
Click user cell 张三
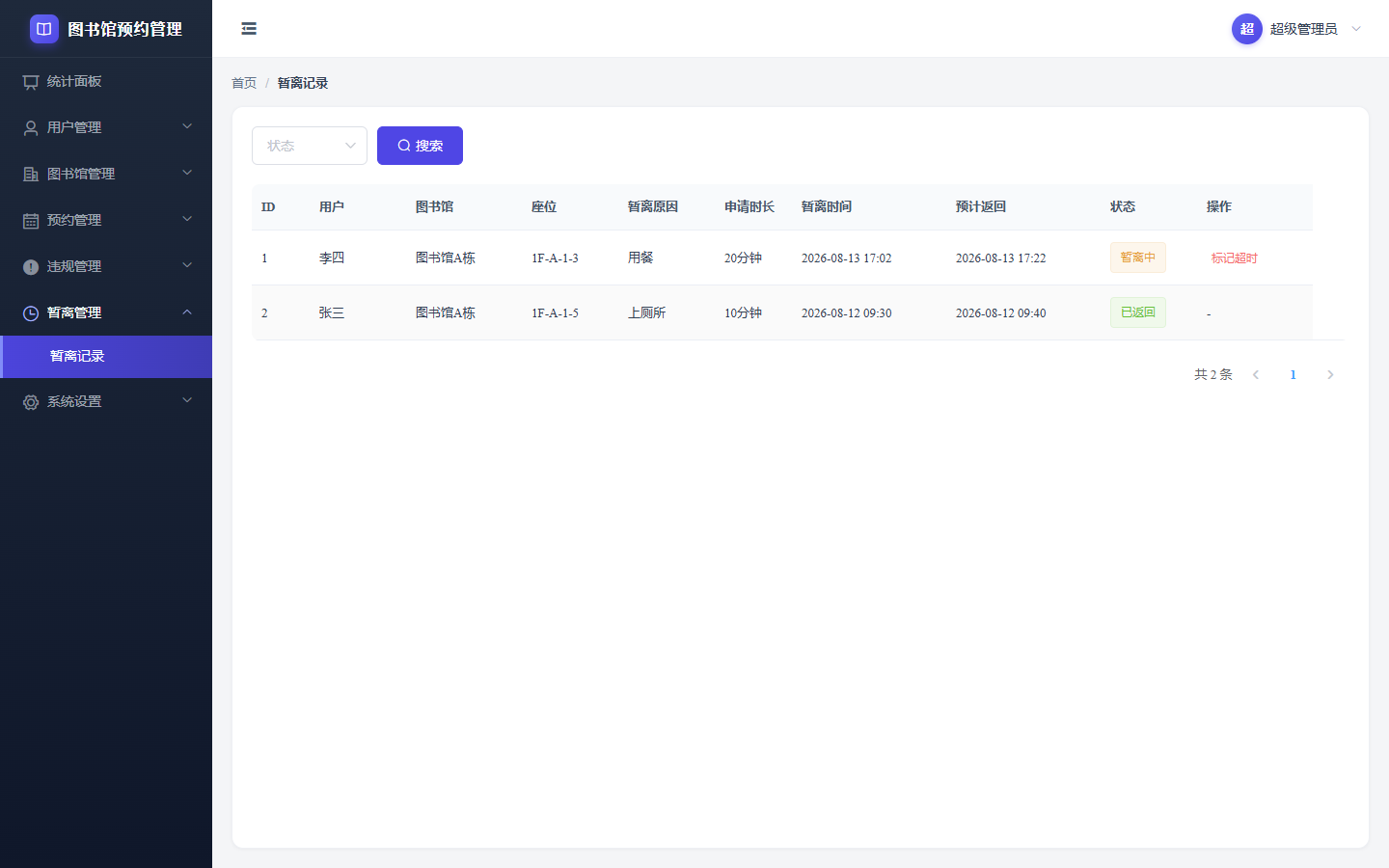click(332, 312)
